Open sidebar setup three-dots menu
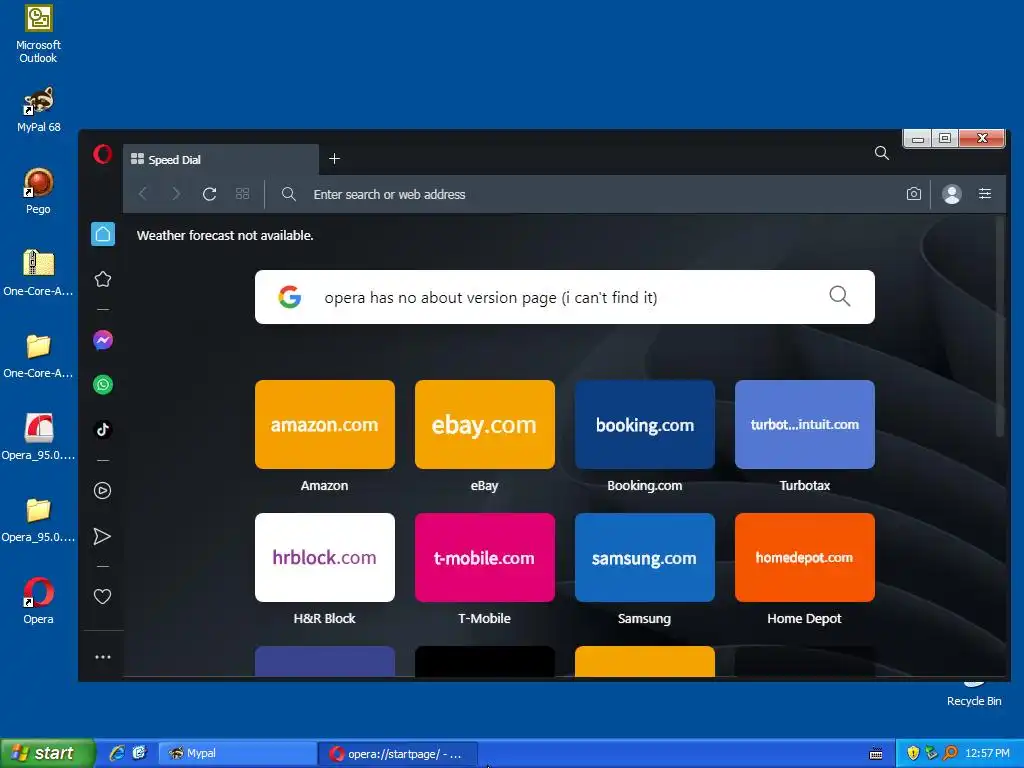Screen dimensions: 1024x768 point(103,657)
